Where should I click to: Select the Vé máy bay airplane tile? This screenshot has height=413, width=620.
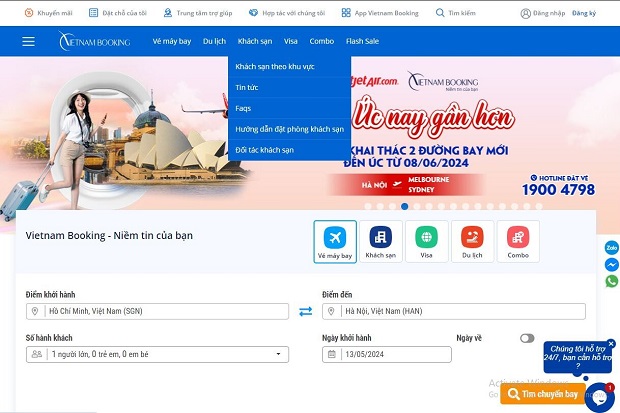click(335, 242)
